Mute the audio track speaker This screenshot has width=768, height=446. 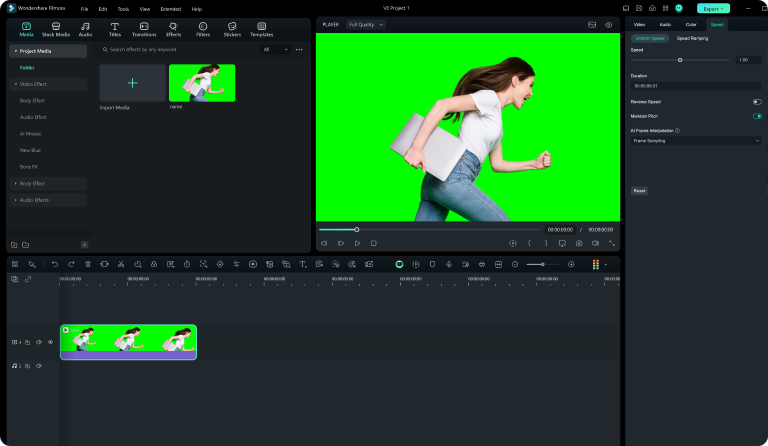pyautogui.click(x=39, y=366)
